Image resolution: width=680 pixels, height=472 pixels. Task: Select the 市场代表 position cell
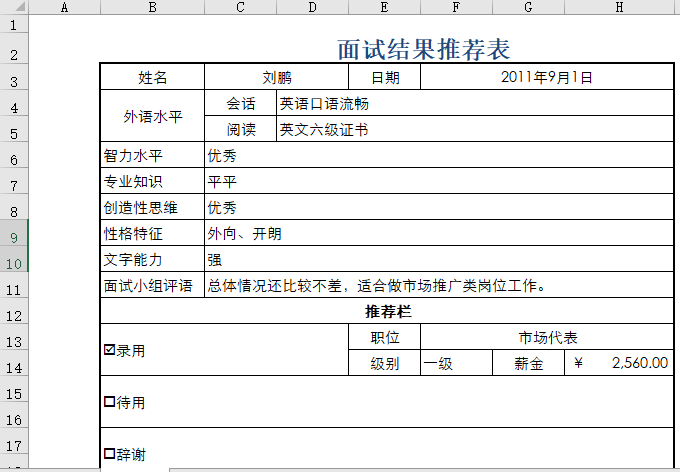tap(547, 338)
